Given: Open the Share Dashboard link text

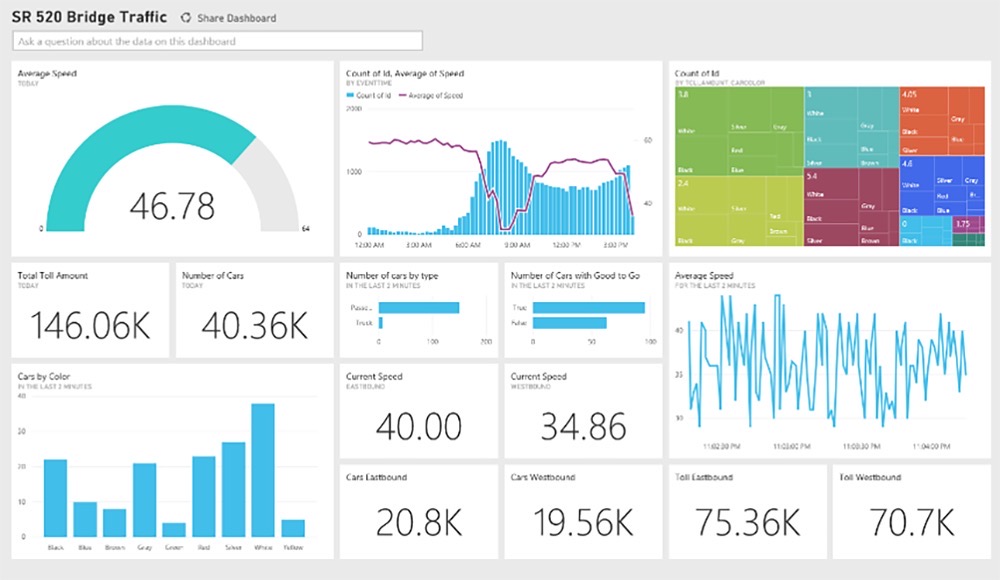Looking at the screenshot, I should pos(236,18).
